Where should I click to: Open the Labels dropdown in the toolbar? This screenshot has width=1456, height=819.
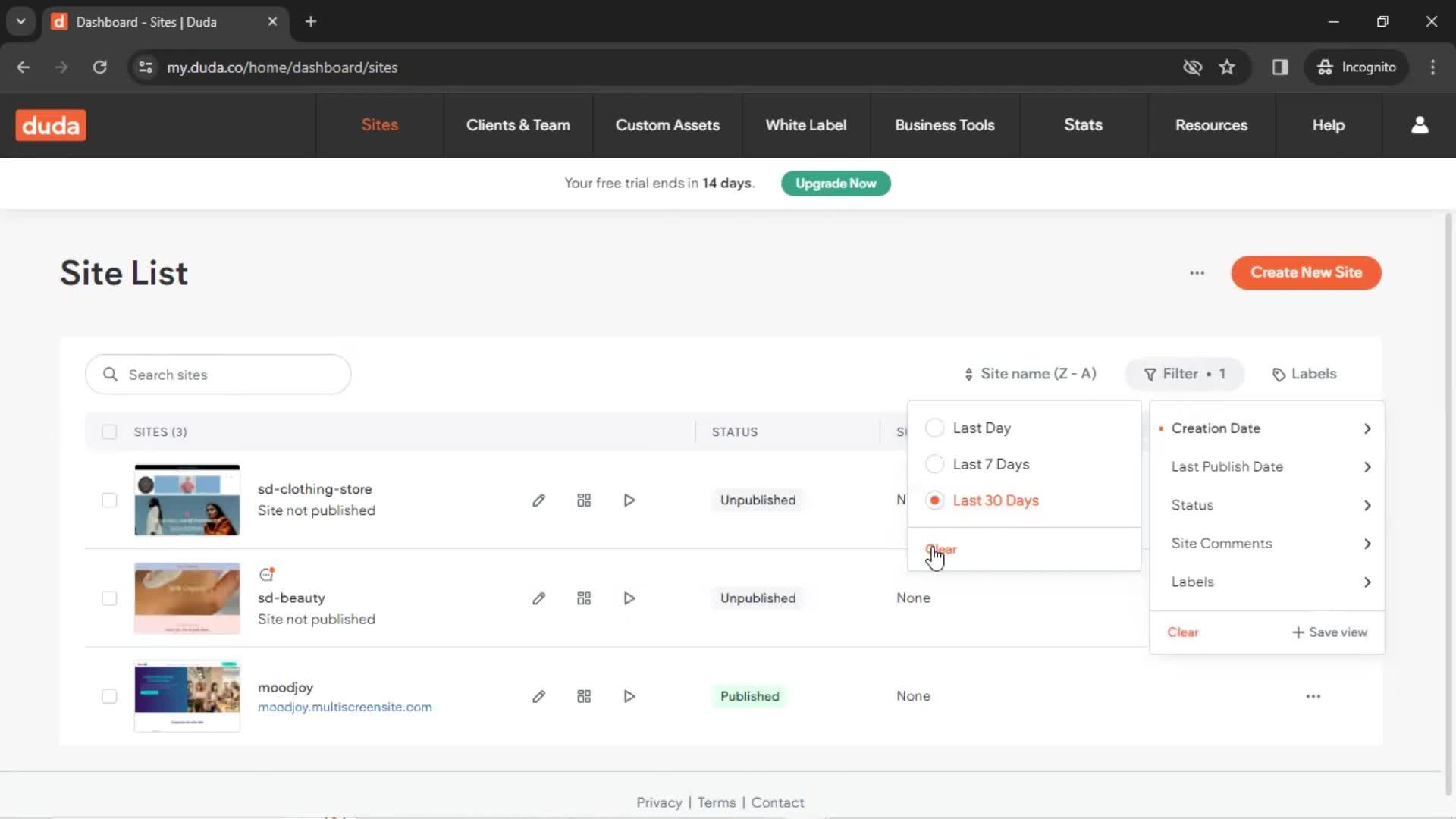1304,374
